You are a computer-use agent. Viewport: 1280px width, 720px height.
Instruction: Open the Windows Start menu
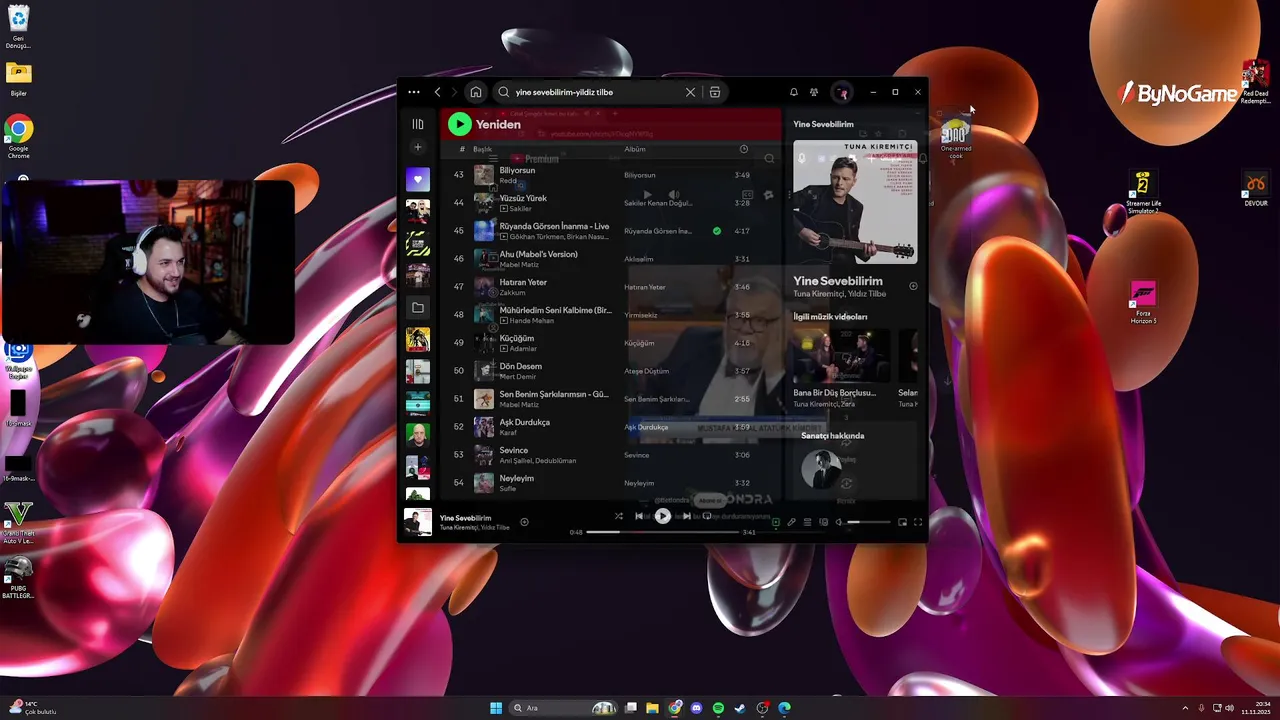point(496,708)
